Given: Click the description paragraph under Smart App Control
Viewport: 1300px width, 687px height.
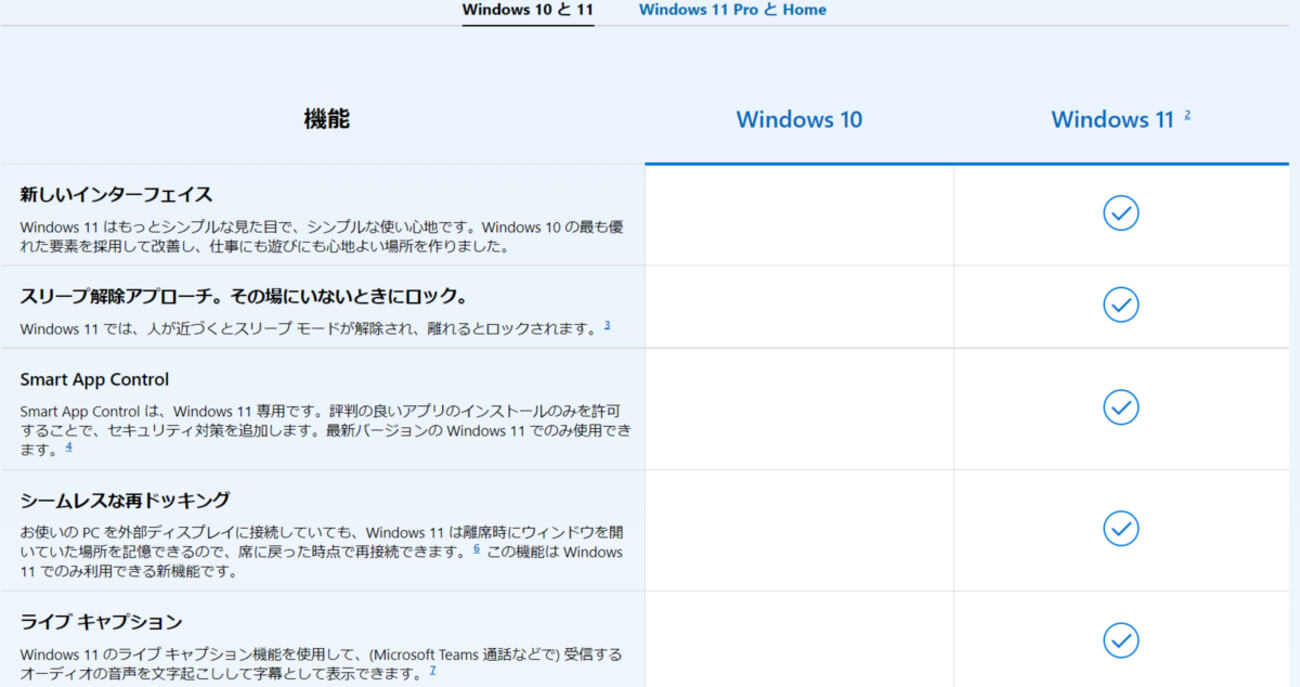Looking at the screenshot, I should pyautogui.click(x=325, y=430).
